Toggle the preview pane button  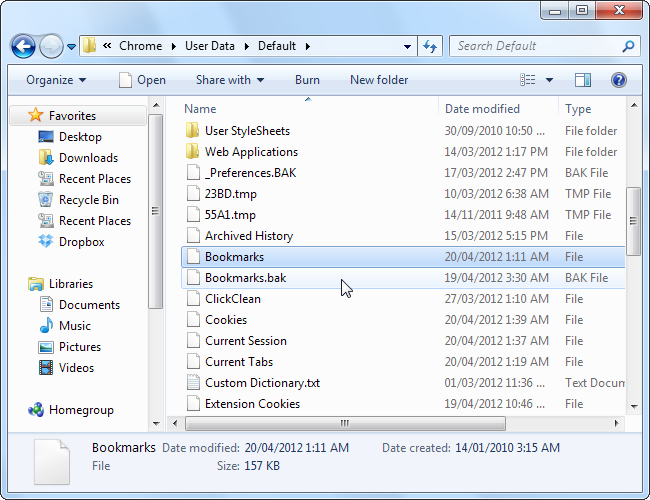click(x=583, y=80)
